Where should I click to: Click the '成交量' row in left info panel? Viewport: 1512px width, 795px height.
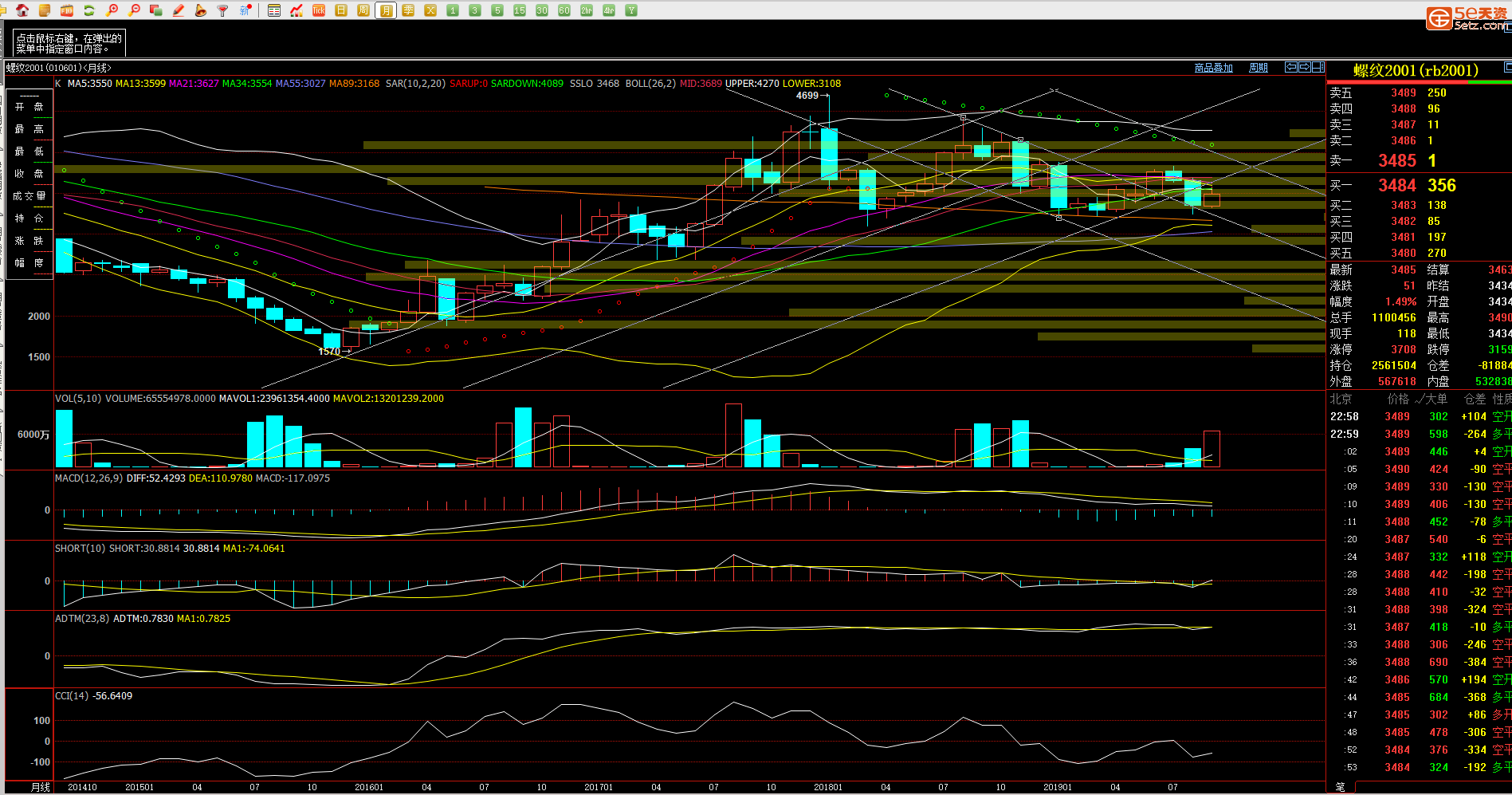tap(29, 196)
